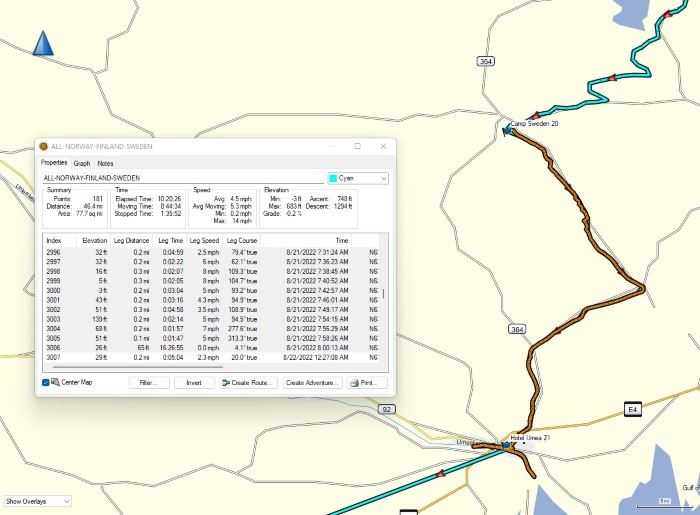Select track point row 2997
The image size is (700, 515).
212,262
